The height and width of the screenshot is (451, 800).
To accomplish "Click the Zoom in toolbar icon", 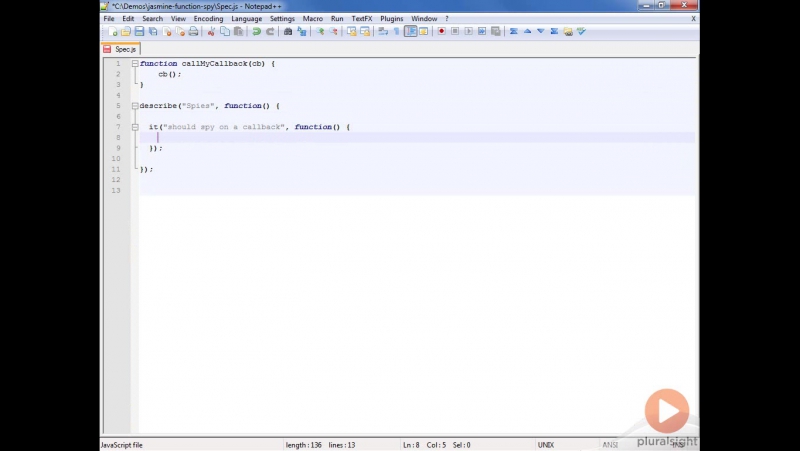I will tap(320, 32).
